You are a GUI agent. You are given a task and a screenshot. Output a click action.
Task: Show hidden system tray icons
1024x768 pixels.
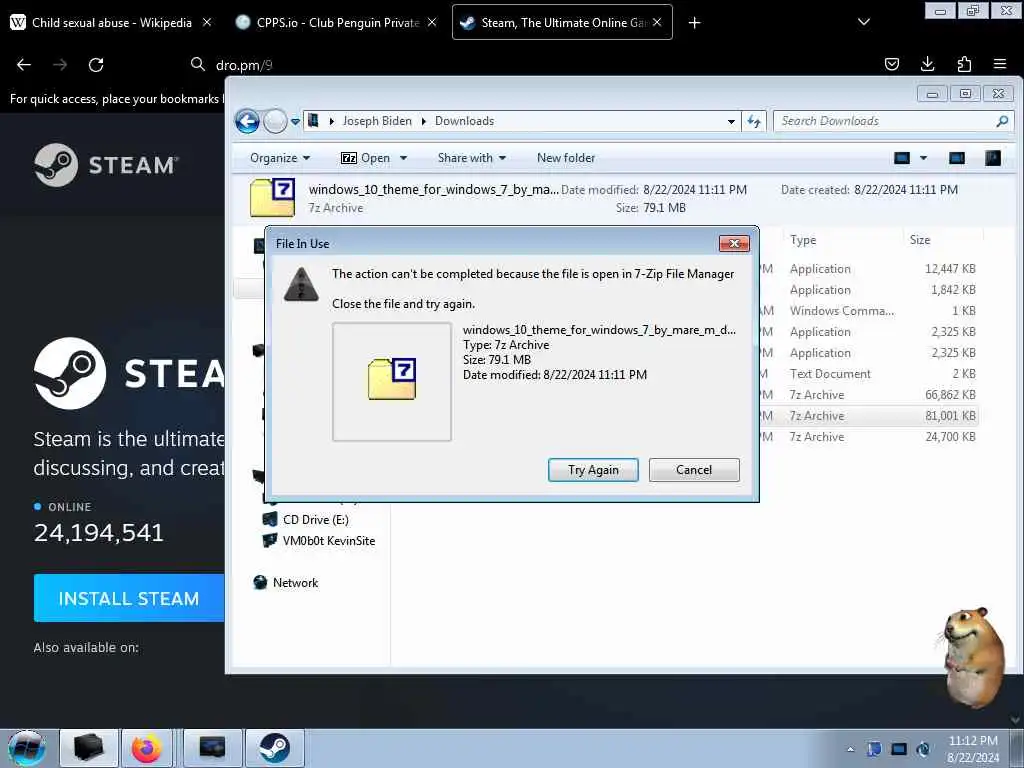coord(850,749)
